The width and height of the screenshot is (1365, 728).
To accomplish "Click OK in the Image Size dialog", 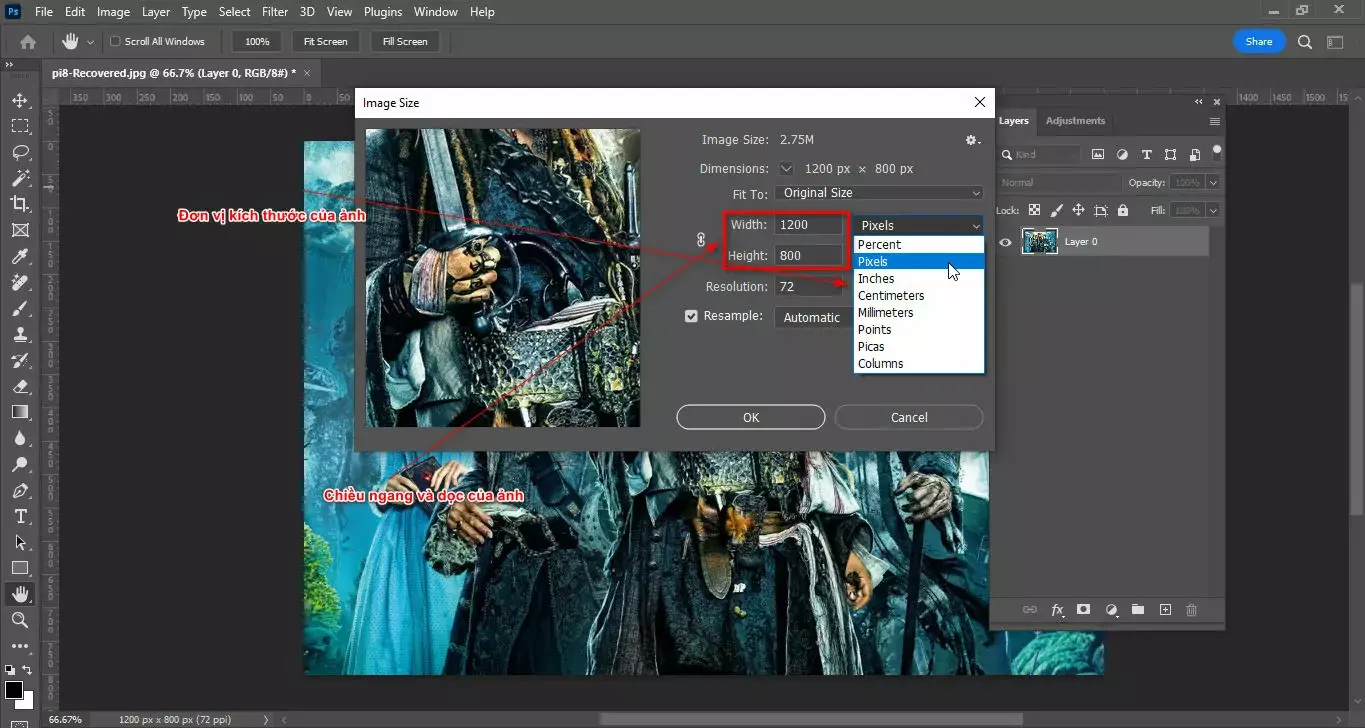I will click(750, 417).
